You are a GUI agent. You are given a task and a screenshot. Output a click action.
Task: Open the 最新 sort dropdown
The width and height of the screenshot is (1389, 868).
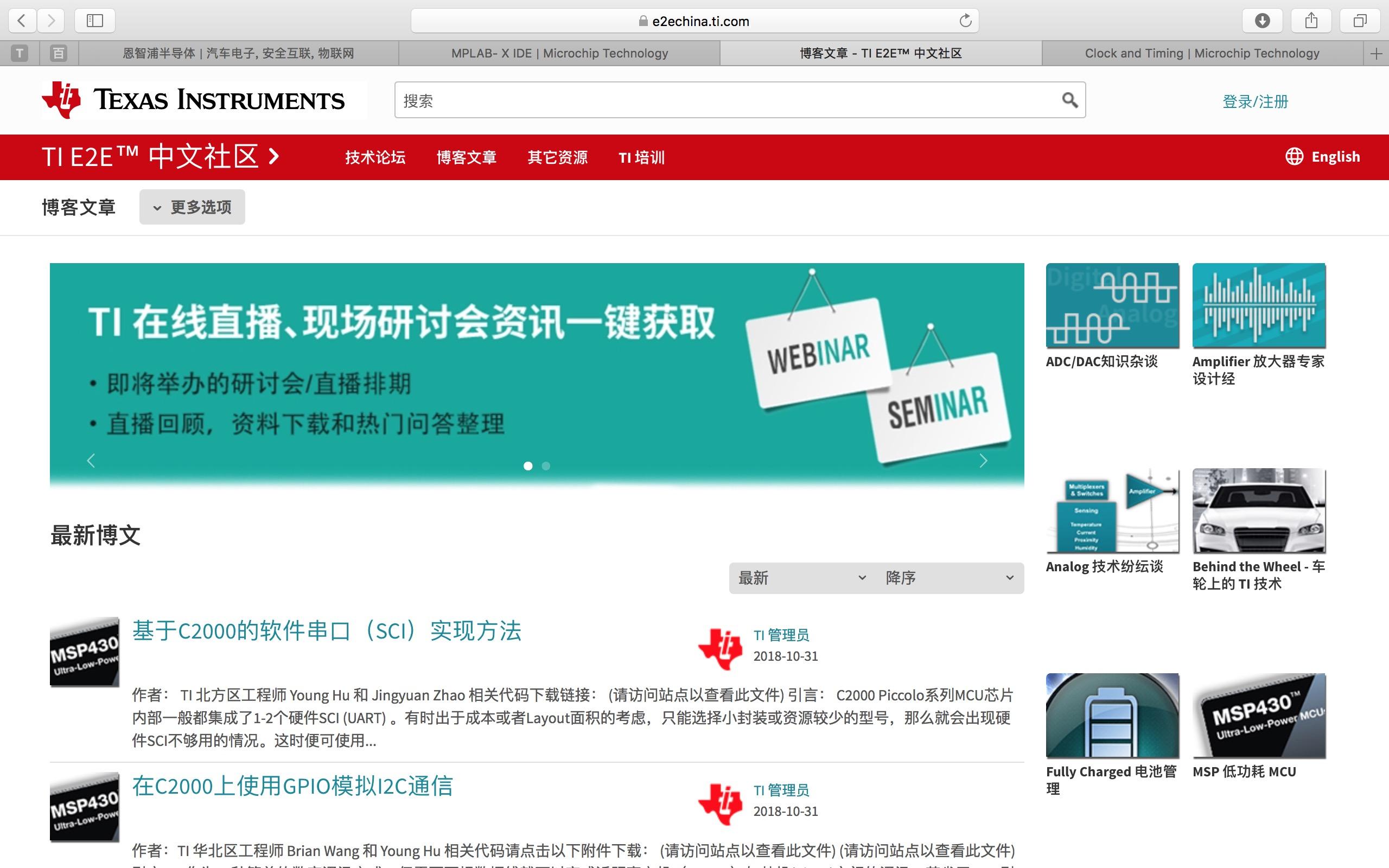coord(801,578)
